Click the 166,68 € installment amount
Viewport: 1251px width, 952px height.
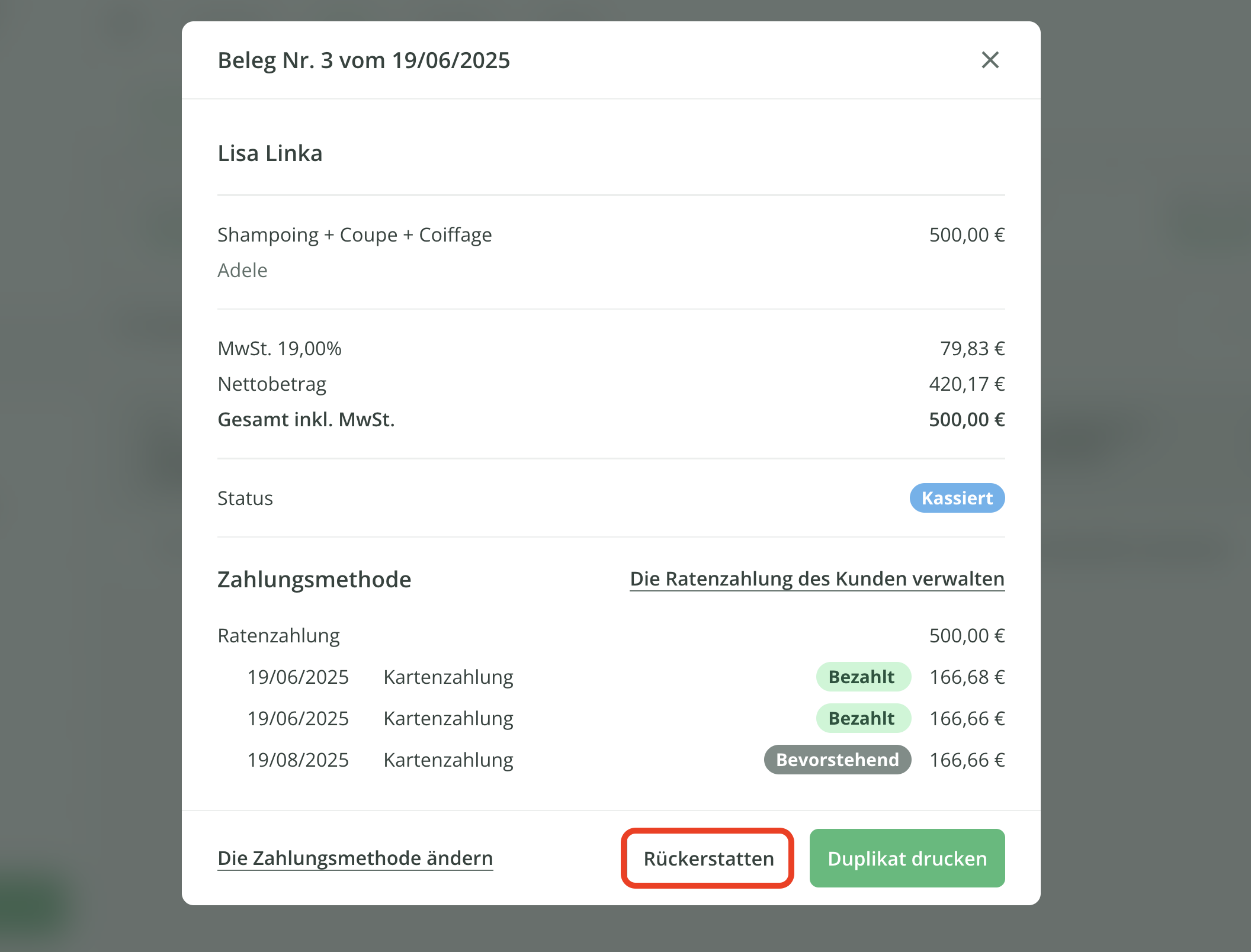pyautogui.click(x=967, y=677)
